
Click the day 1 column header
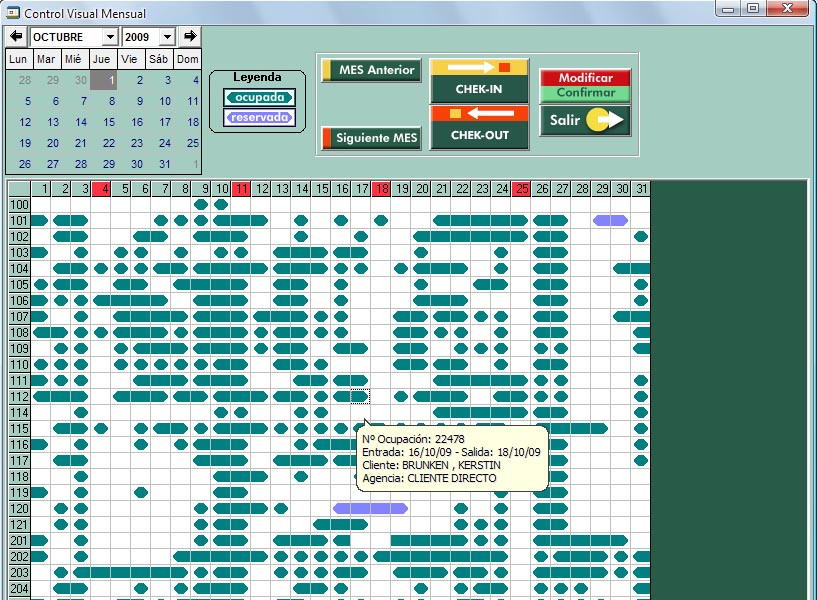click(x=41, y=189)
